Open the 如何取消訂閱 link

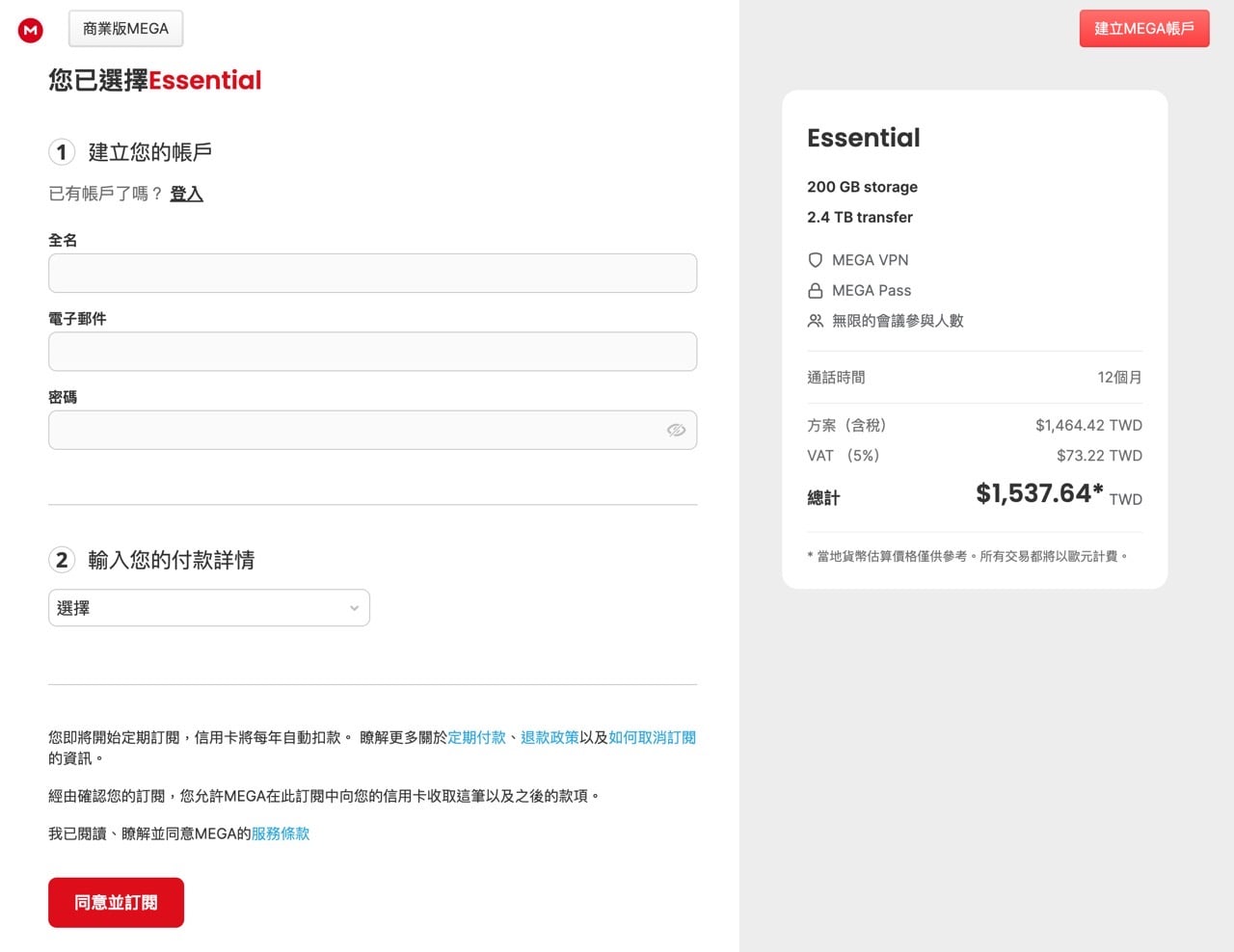tap(652, 737)
